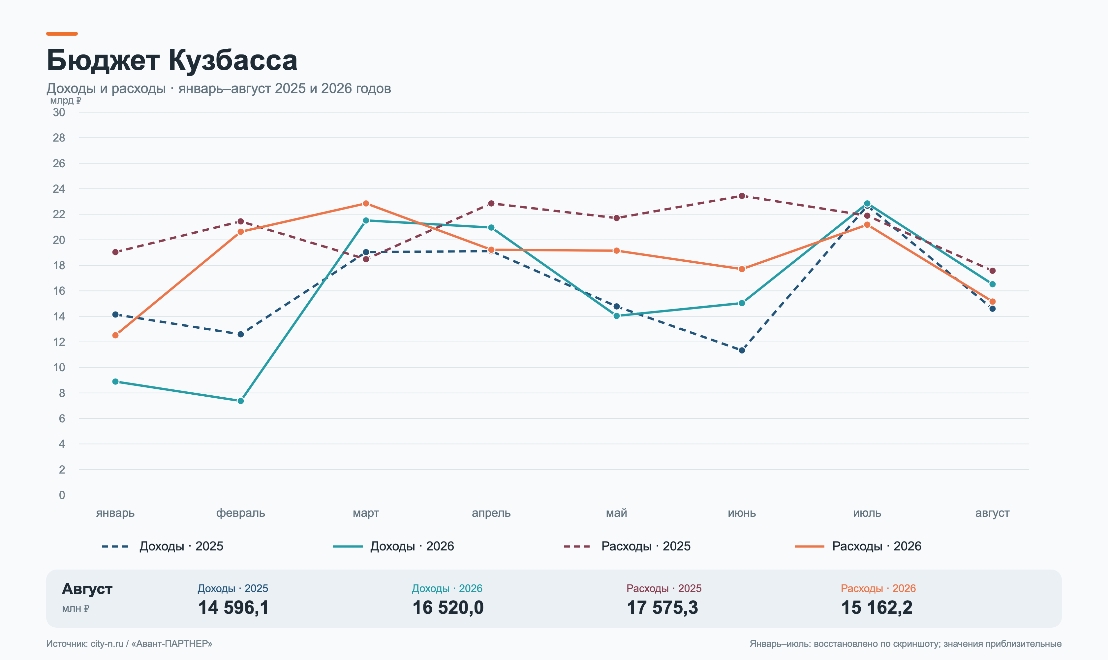Viewport: 1108px width, 660px height.
Task: Click the maroon Расходы 2025 point at январь
Action: coord(115,252)
